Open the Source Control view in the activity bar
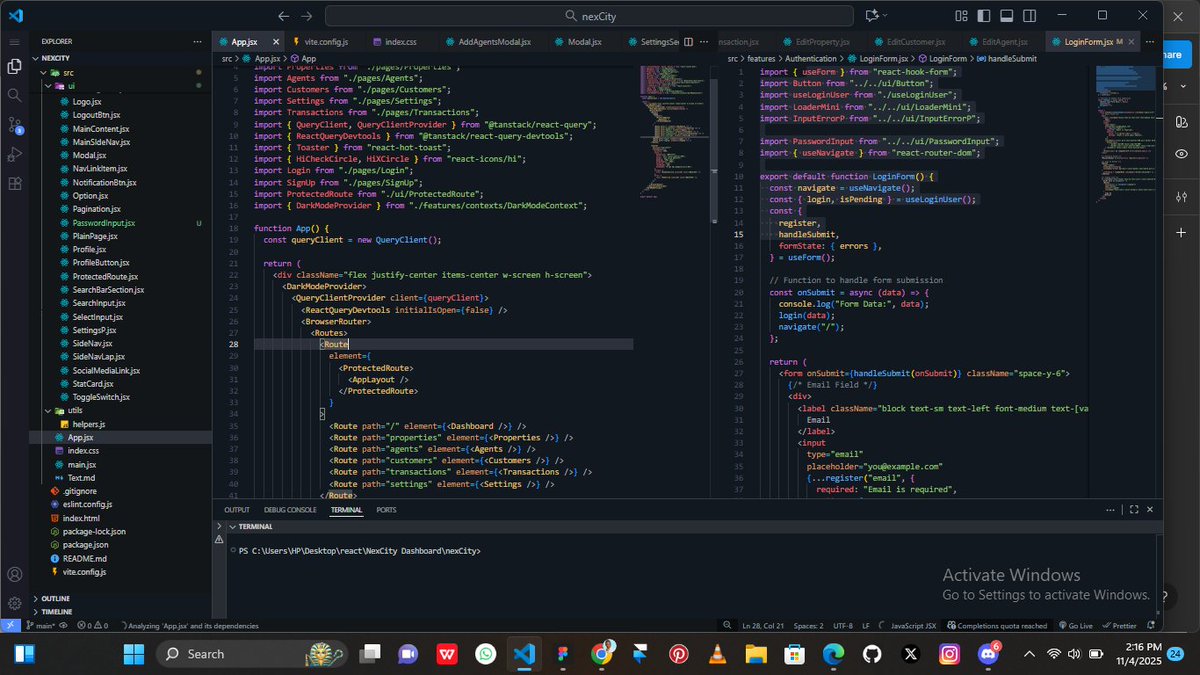 pyautogui.click(x=15, y=125)
